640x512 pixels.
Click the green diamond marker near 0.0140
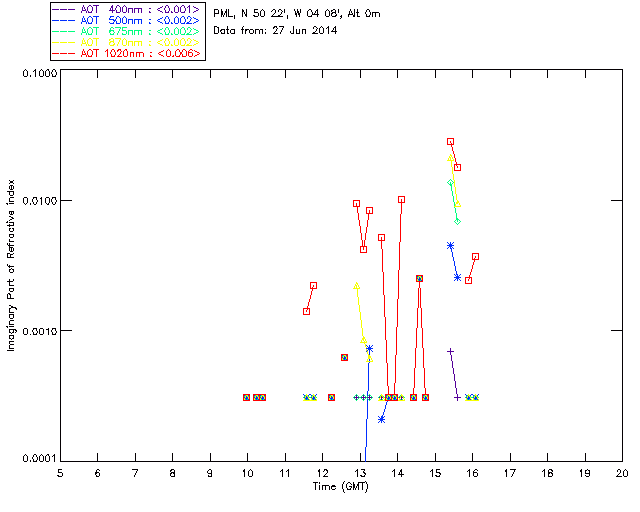[450, 183]
